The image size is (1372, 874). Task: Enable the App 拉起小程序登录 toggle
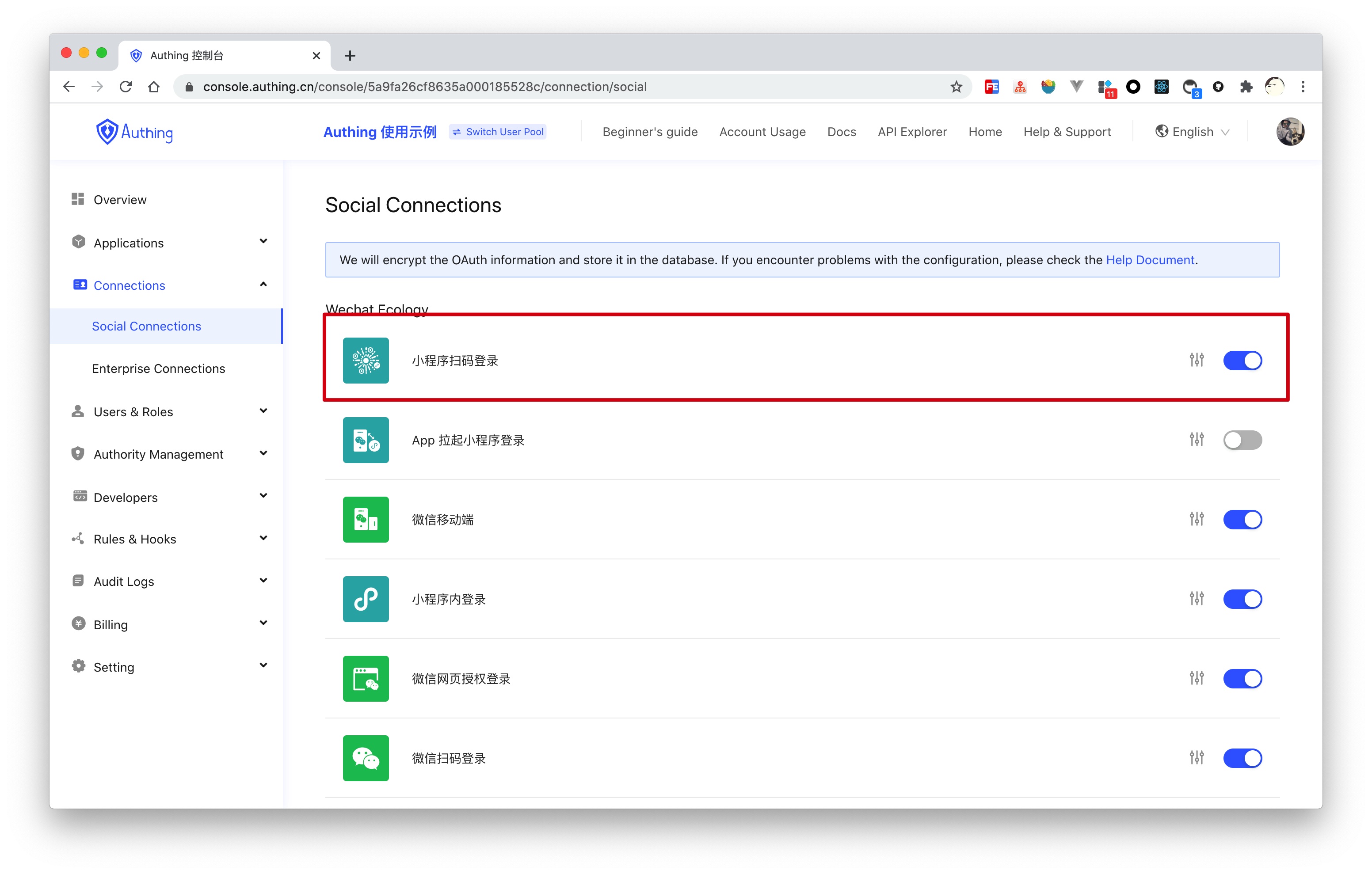[x=1242, y=440]
